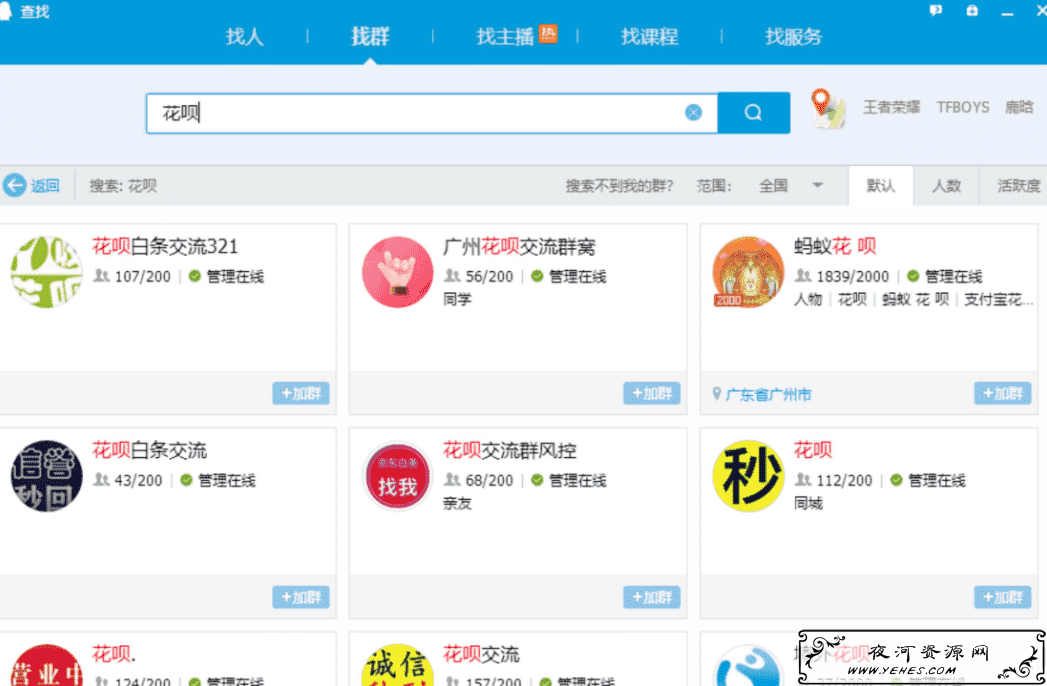Open the 蚂蚁花呗 group avatar
The image size is (1047, 686).
point(748,271)
